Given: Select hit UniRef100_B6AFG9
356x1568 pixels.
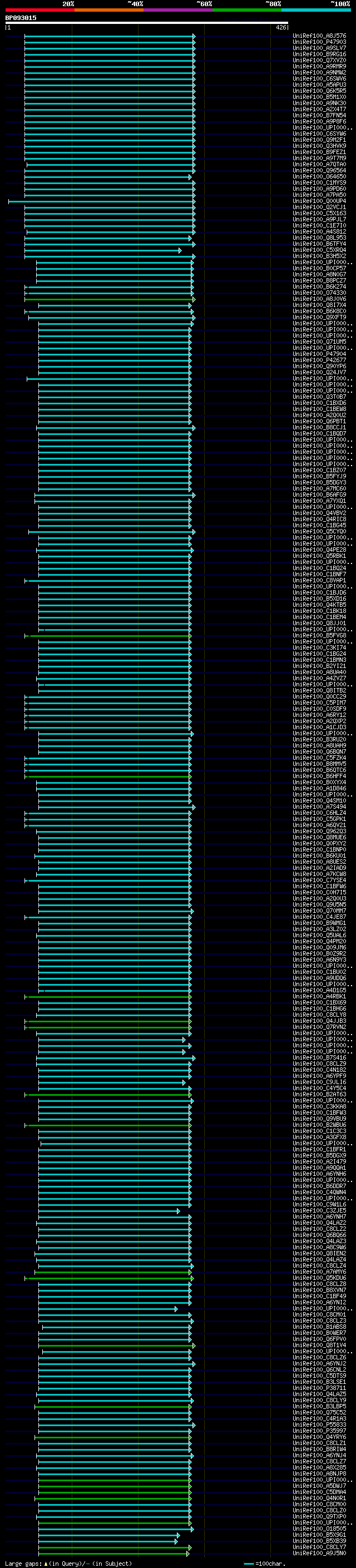Looking at the screenshot, I should pos(319,495).
